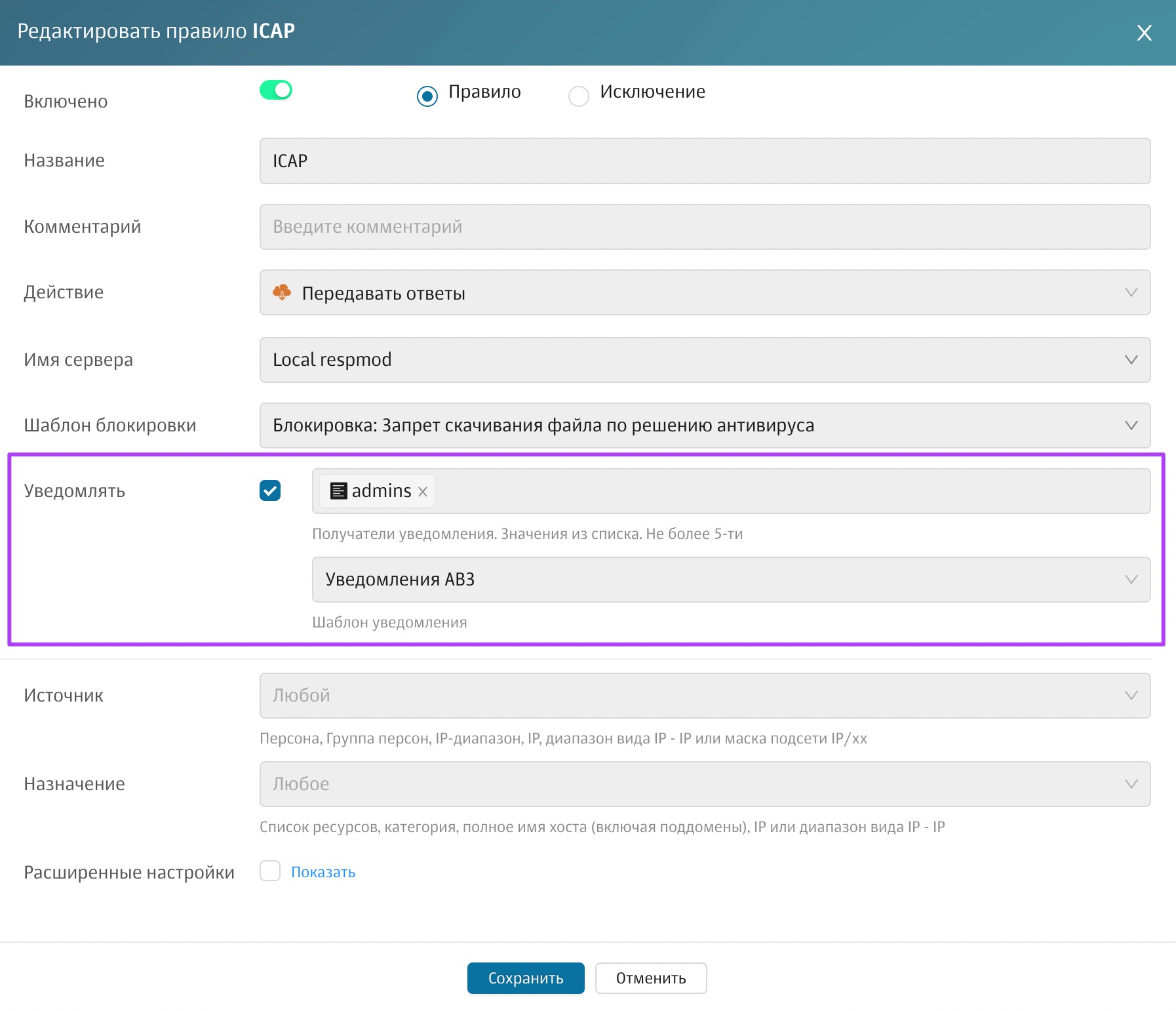The width and height of the screenshot is (1176, 1011).
Task: Click the cloud icon in the Действие field
Action: pyautogui.click(x=282, y=292)
